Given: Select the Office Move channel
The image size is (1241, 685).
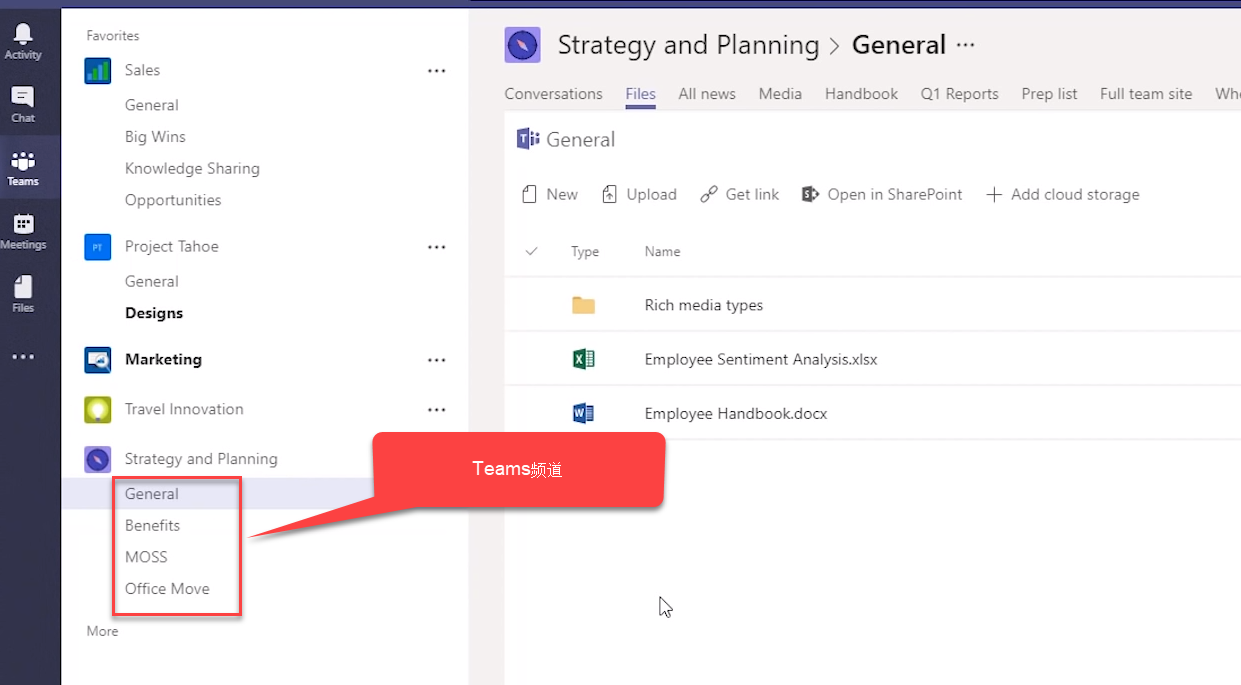Looking at the screenshot, I should [167, 588].
